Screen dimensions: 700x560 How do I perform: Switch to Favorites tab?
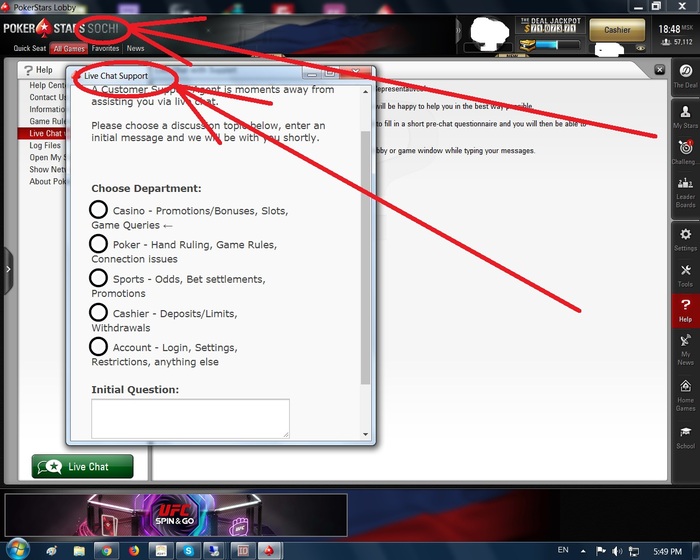pyautogui.click(x=105, y=48)
